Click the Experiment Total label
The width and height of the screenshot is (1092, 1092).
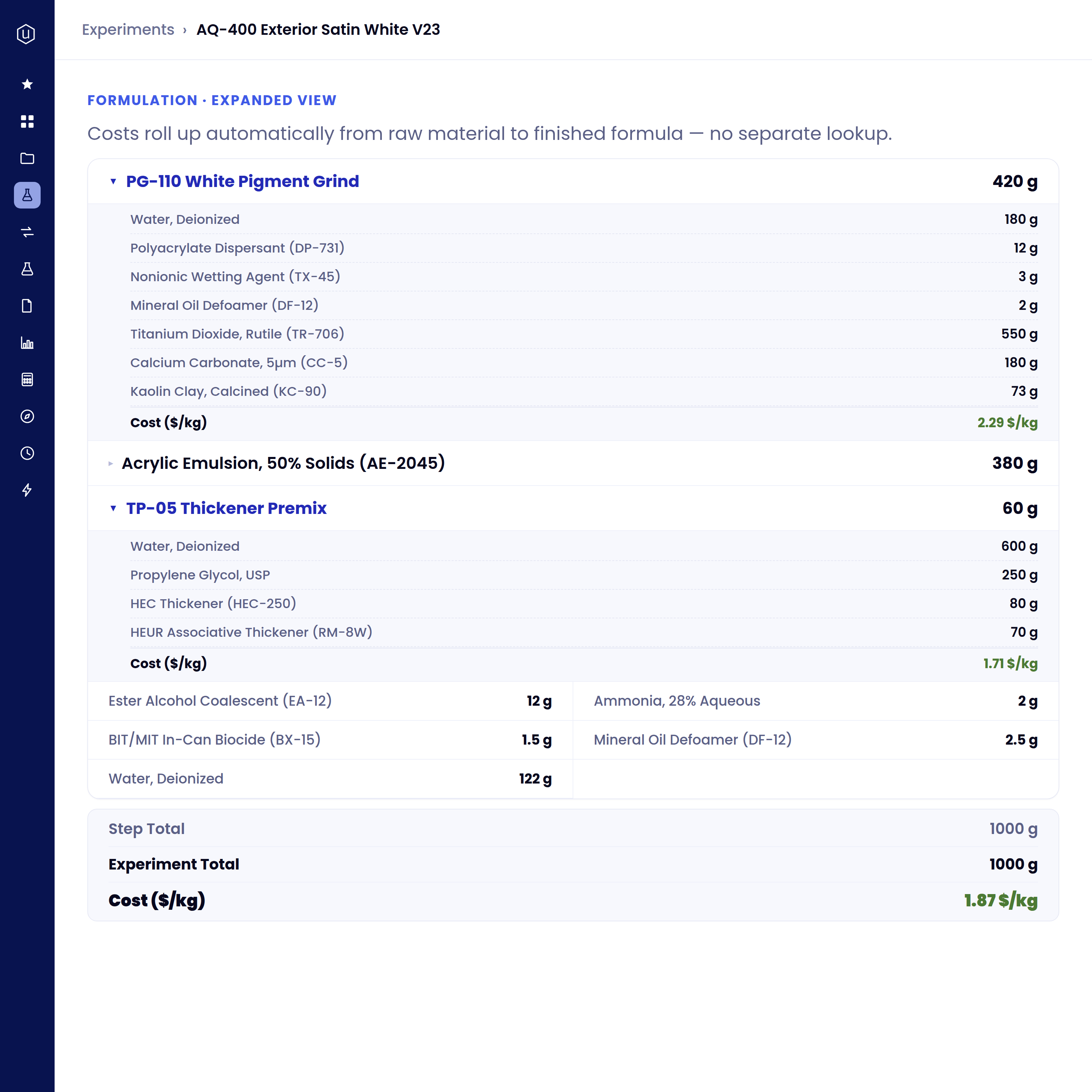[x=173, y=864]
